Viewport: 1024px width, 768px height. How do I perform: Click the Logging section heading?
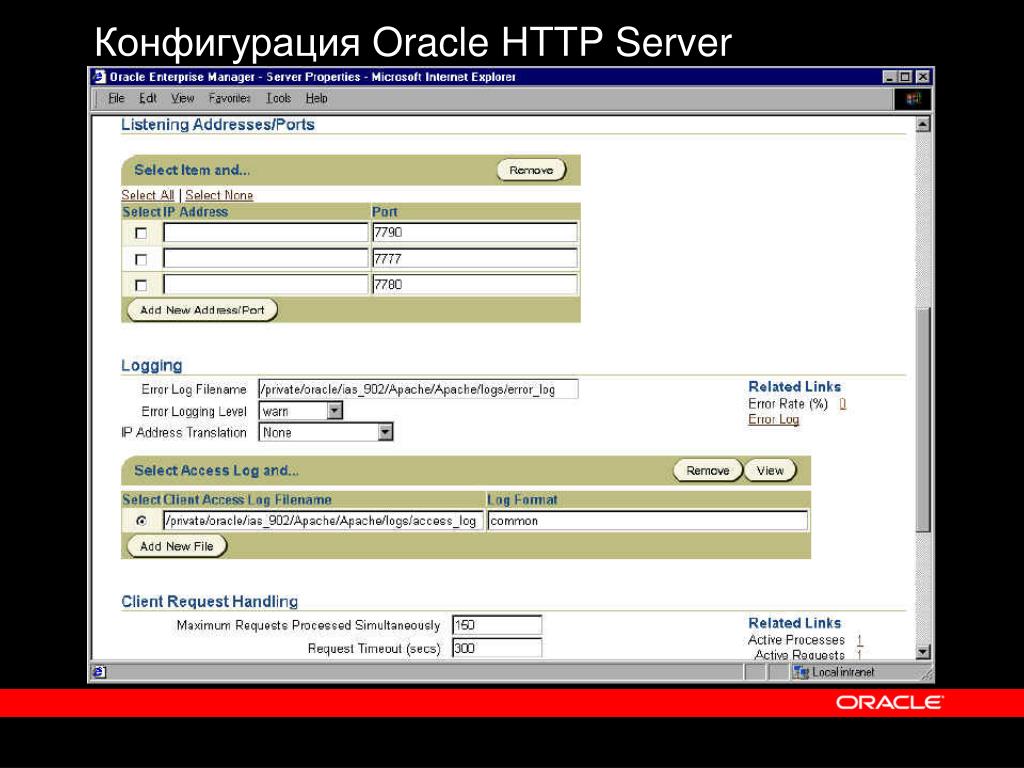point(152,366)
